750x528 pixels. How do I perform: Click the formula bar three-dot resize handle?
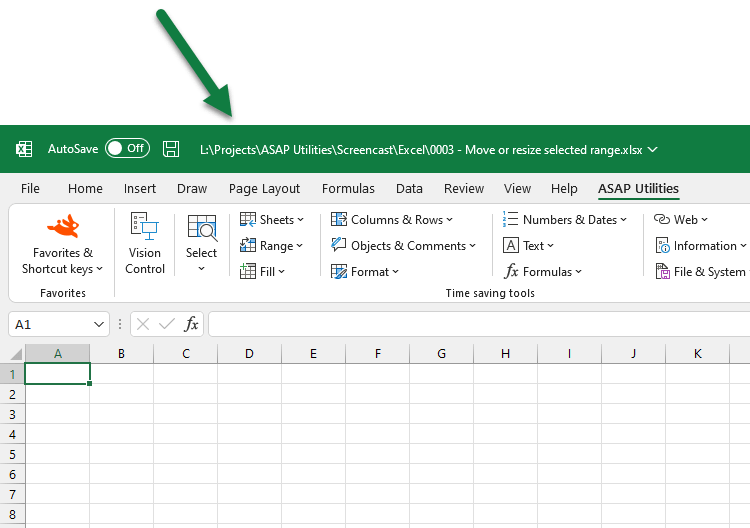[x=120, y=324]
